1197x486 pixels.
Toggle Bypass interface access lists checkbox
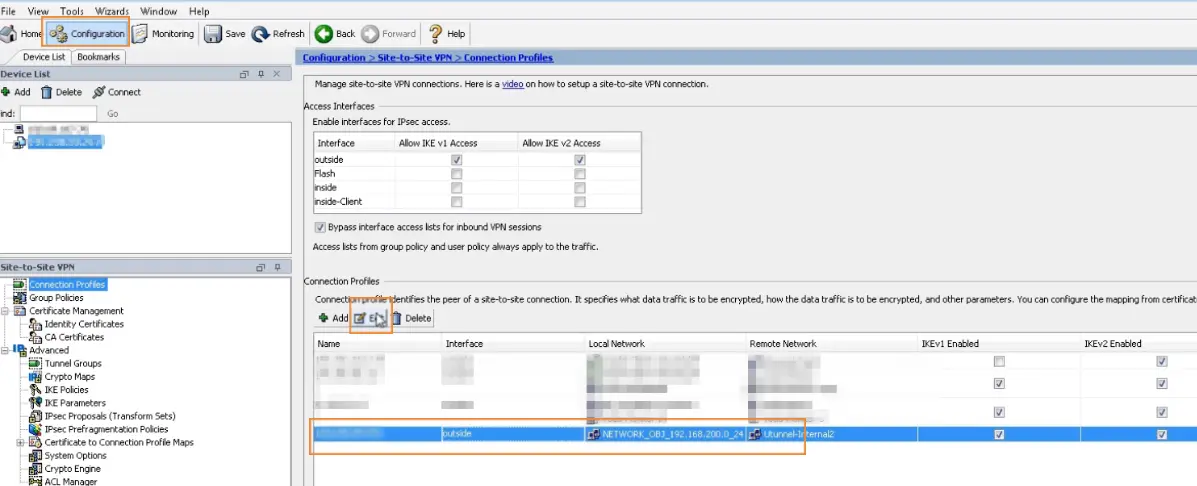[320, 227]
